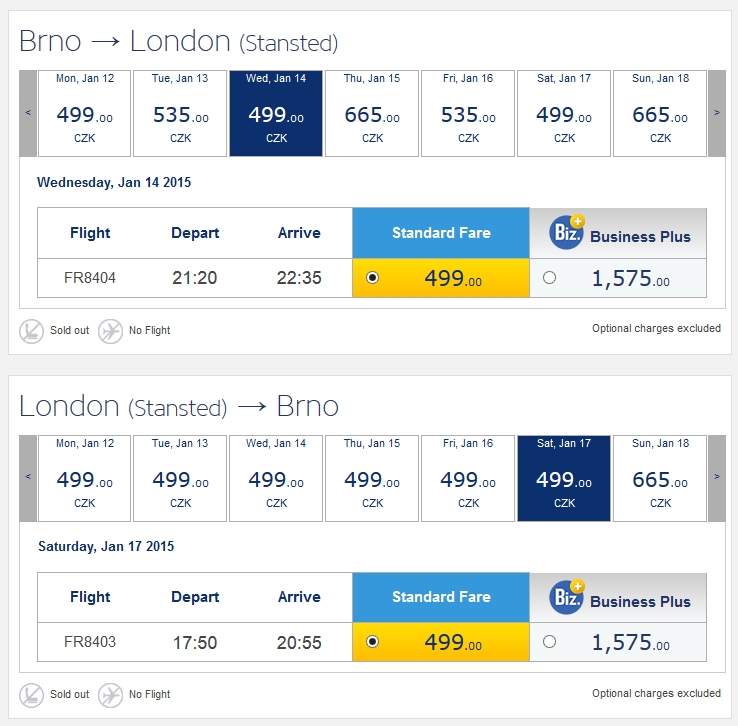This screenshot has width=738, height=726.
Task: Pick Thu, Jan 15 outbound date tile
Action: click(x=372, y=113)
